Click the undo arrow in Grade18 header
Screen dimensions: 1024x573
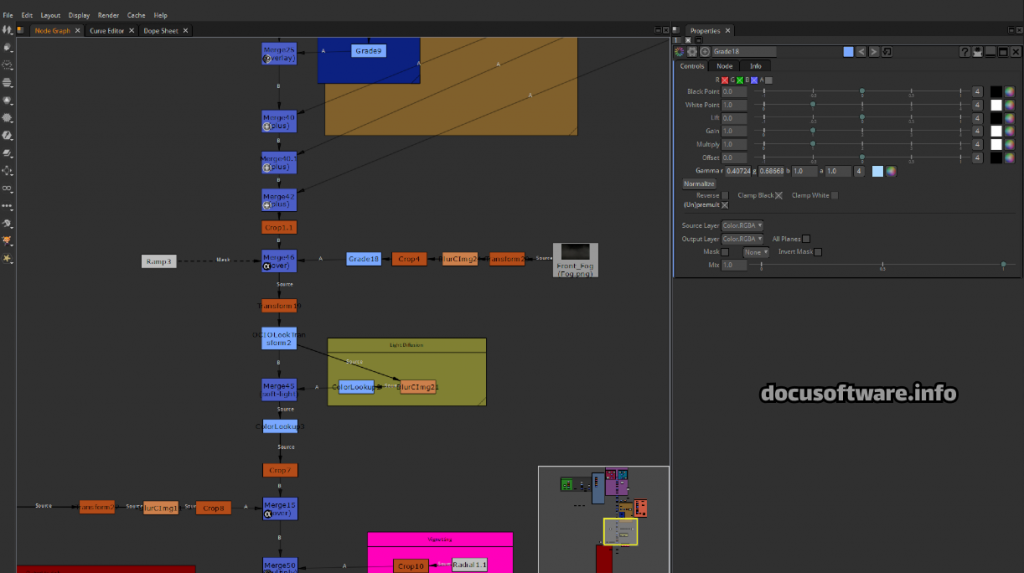point(860,51)
